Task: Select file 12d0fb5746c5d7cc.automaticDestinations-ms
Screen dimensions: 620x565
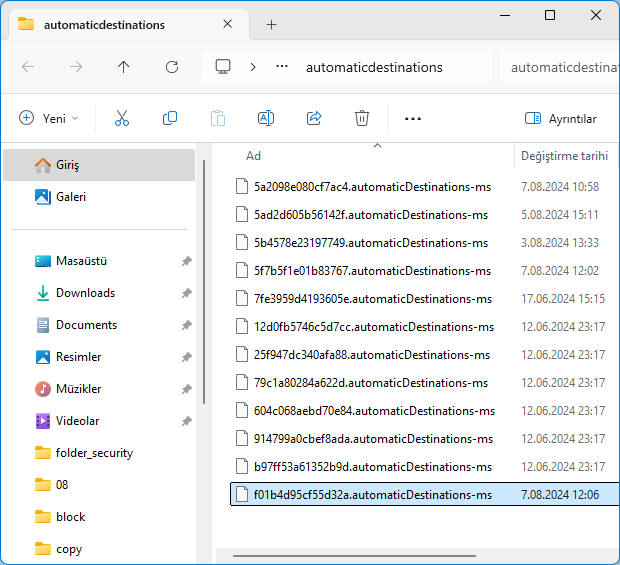Action: [374, 327]
